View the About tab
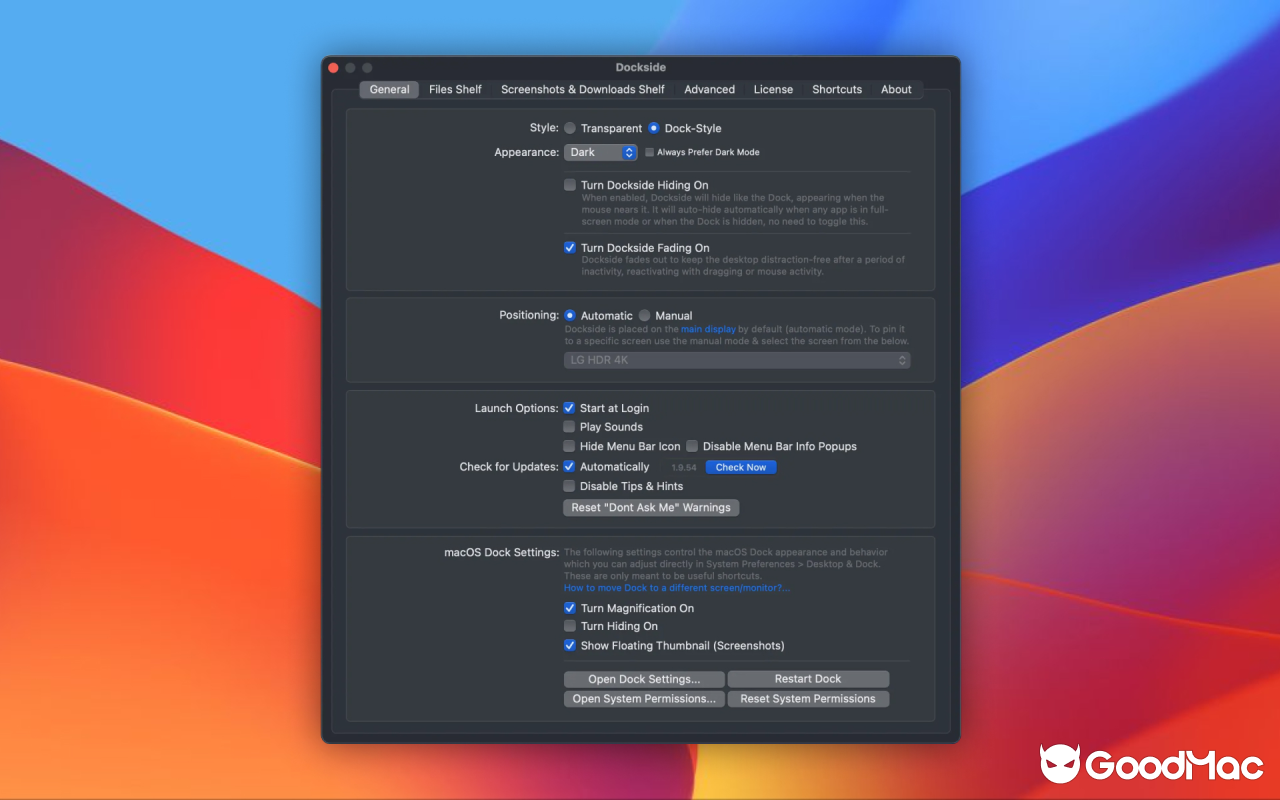 coord(895,89)
